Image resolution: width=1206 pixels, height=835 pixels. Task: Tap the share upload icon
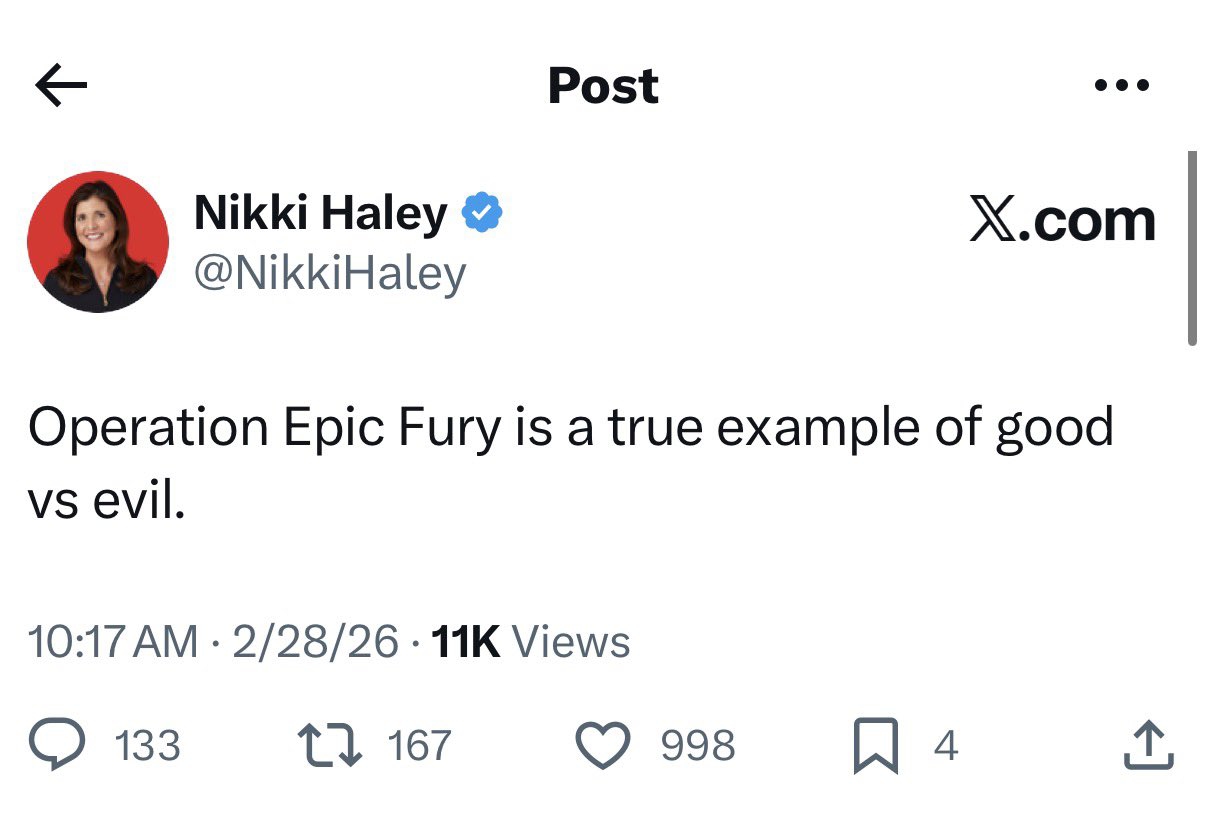(1147, 746)
